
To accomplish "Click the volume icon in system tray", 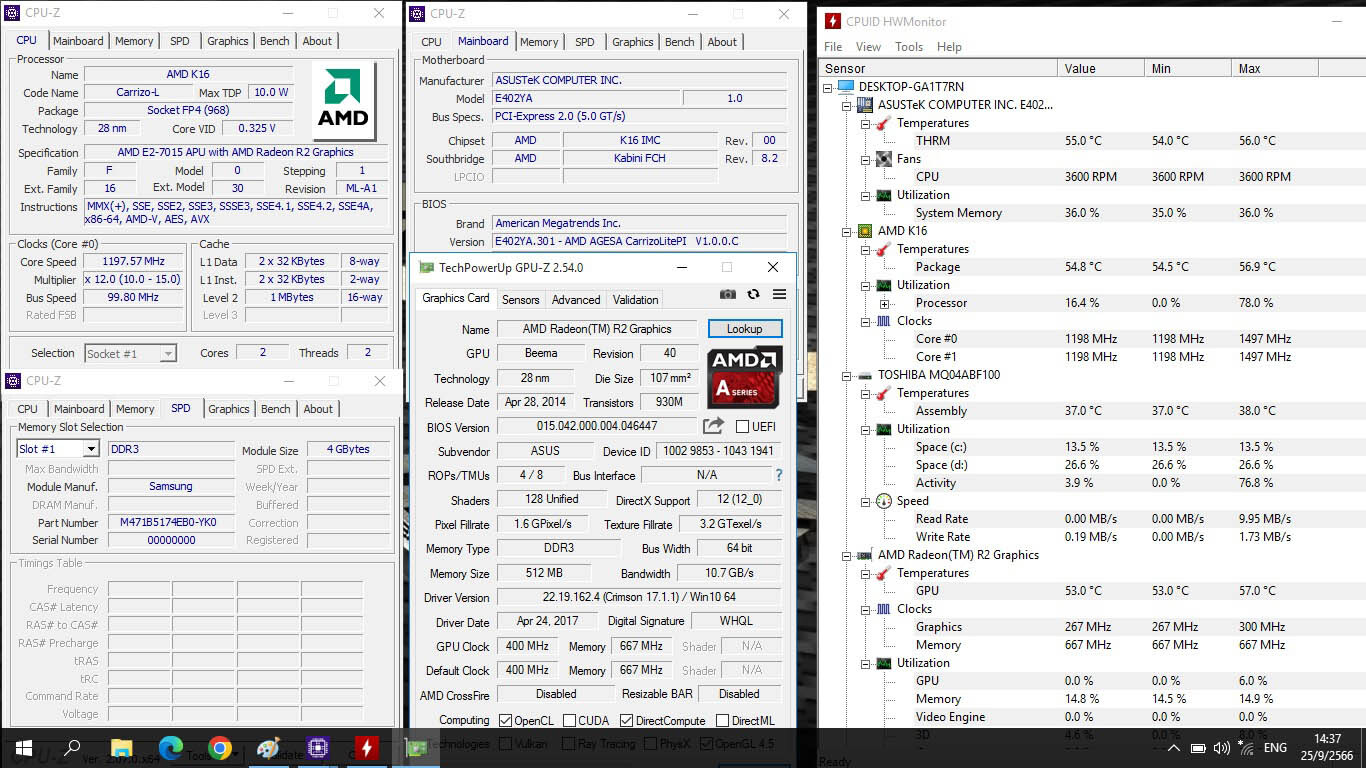I will [x=1222, y=748].
